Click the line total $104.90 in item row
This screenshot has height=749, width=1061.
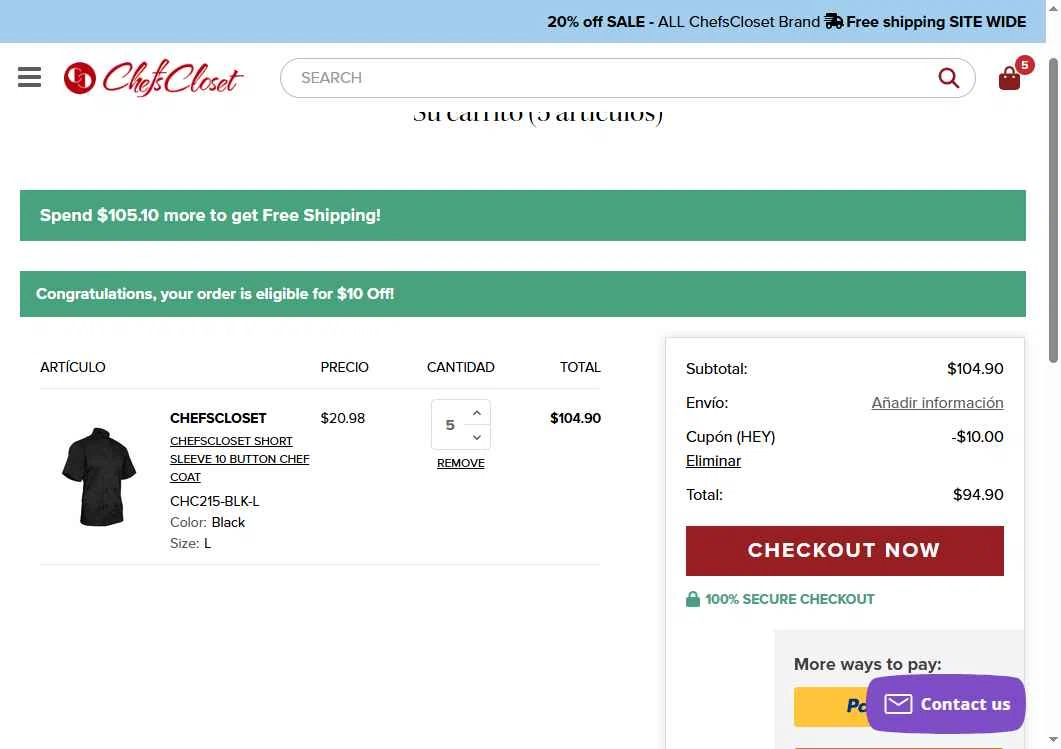(575, 418)
